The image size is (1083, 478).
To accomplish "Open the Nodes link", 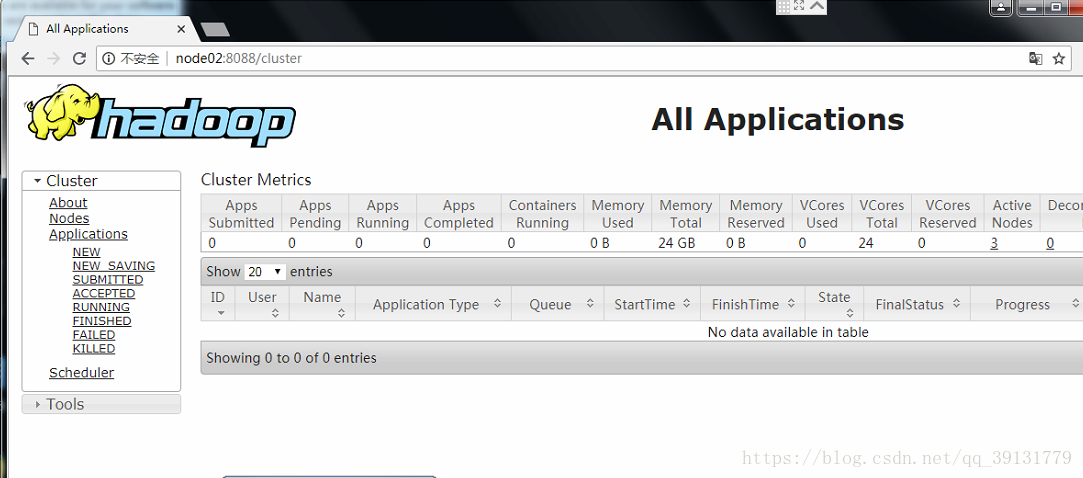I will pos(69,218).
